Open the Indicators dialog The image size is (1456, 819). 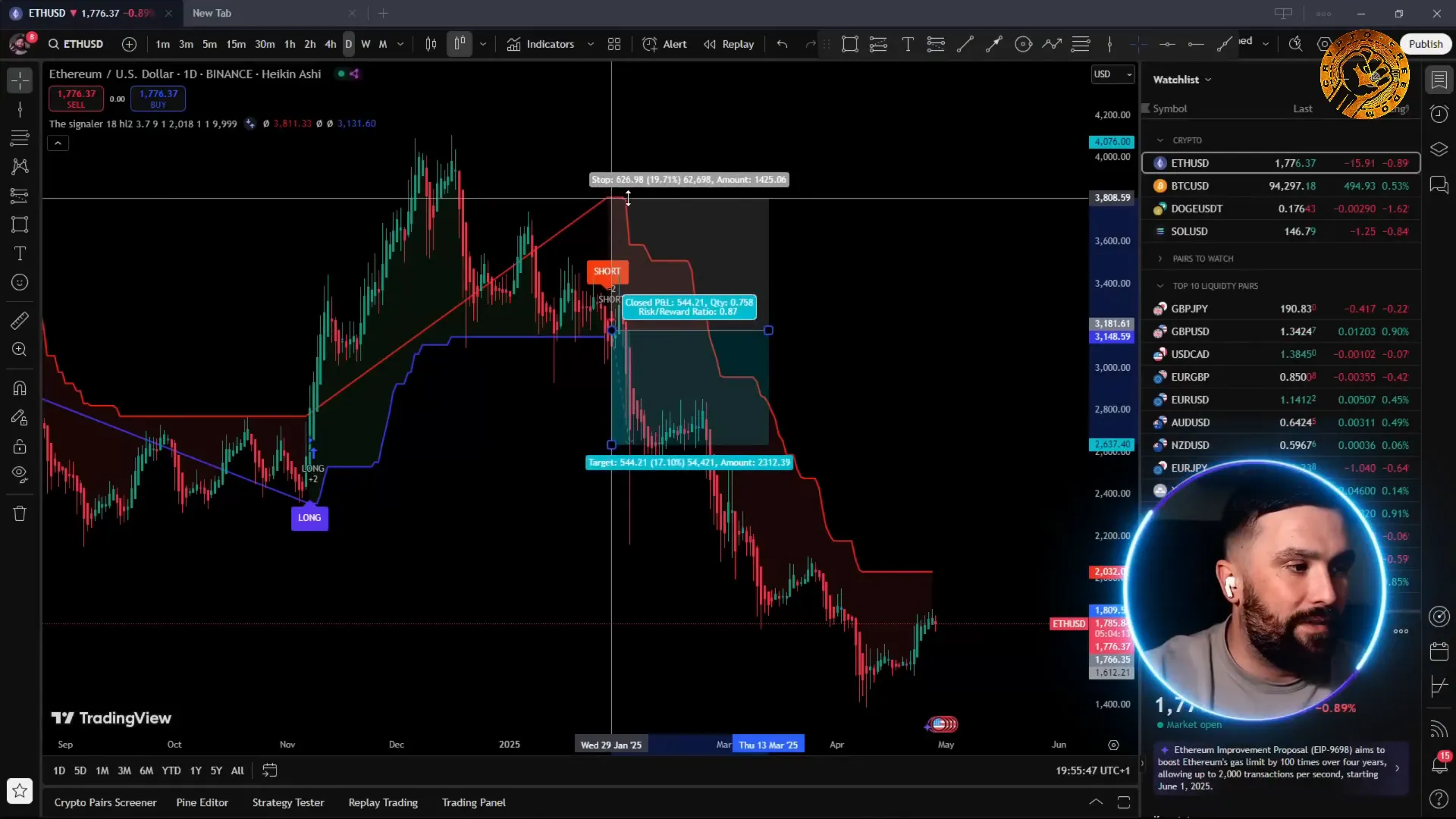pos(540,44)
